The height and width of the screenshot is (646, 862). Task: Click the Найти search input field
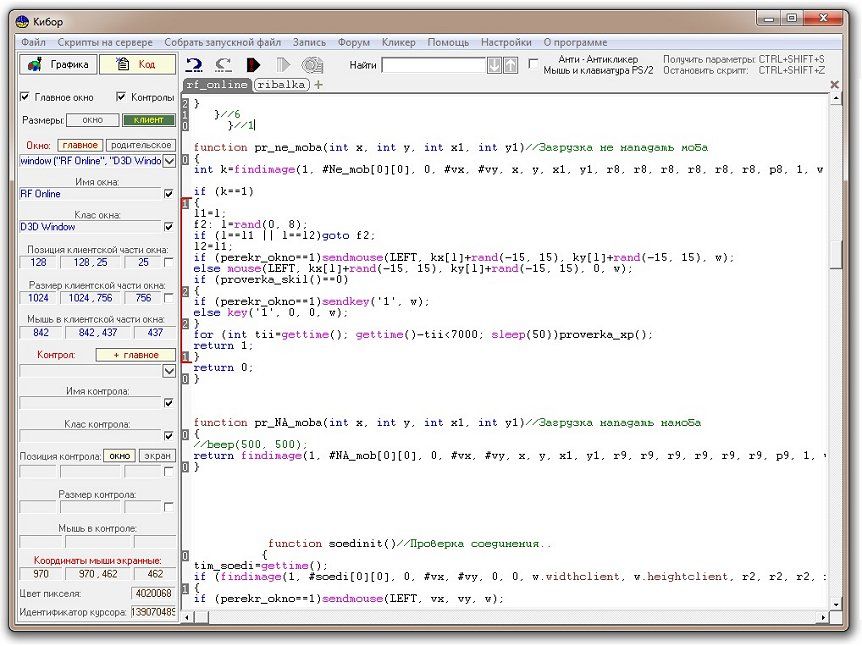pos(433,65)
